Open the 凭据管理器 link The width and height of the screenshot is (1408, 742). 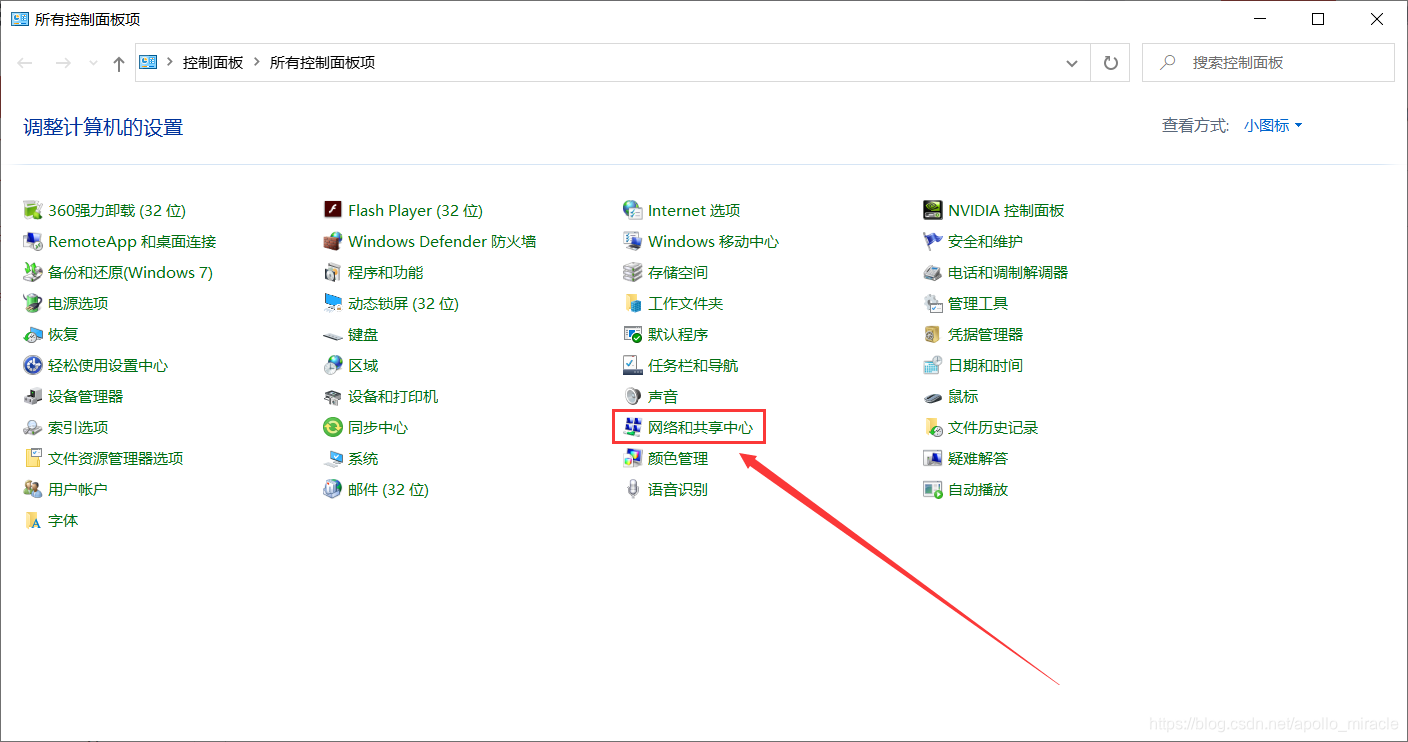[985, 334]
